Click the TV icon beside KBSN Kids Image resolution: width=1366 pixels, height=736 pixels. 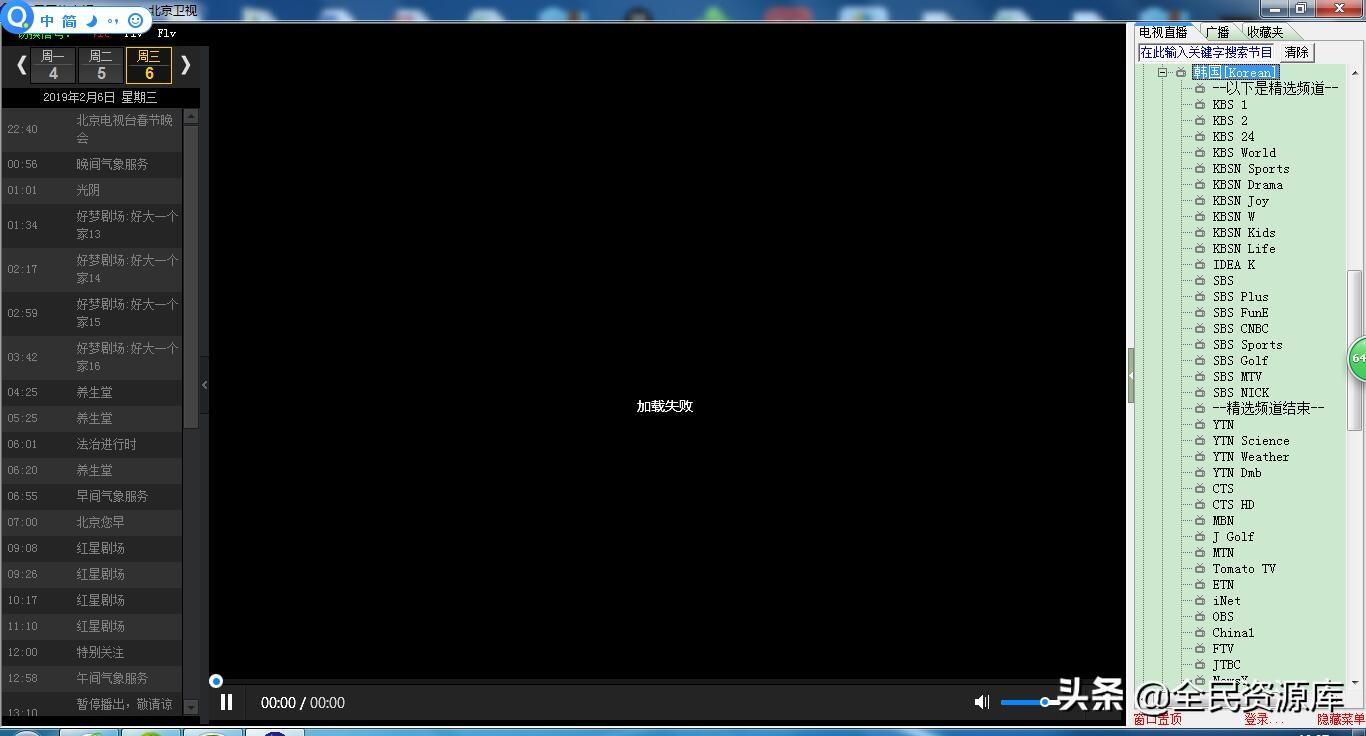click(1200, 233)
